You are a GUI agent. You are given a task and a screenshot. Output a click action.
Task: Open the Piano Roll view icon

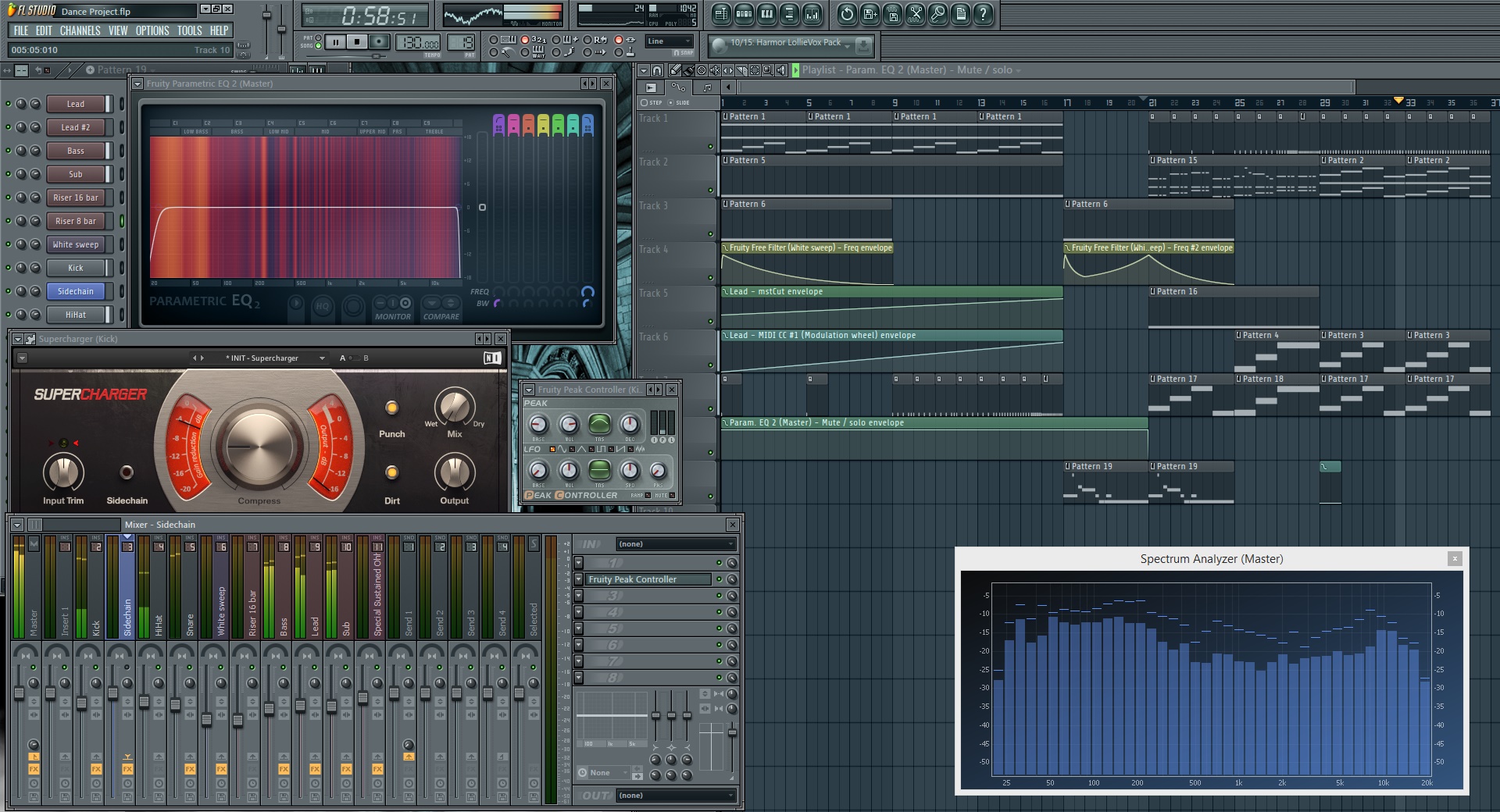click(x=766, y=14)
